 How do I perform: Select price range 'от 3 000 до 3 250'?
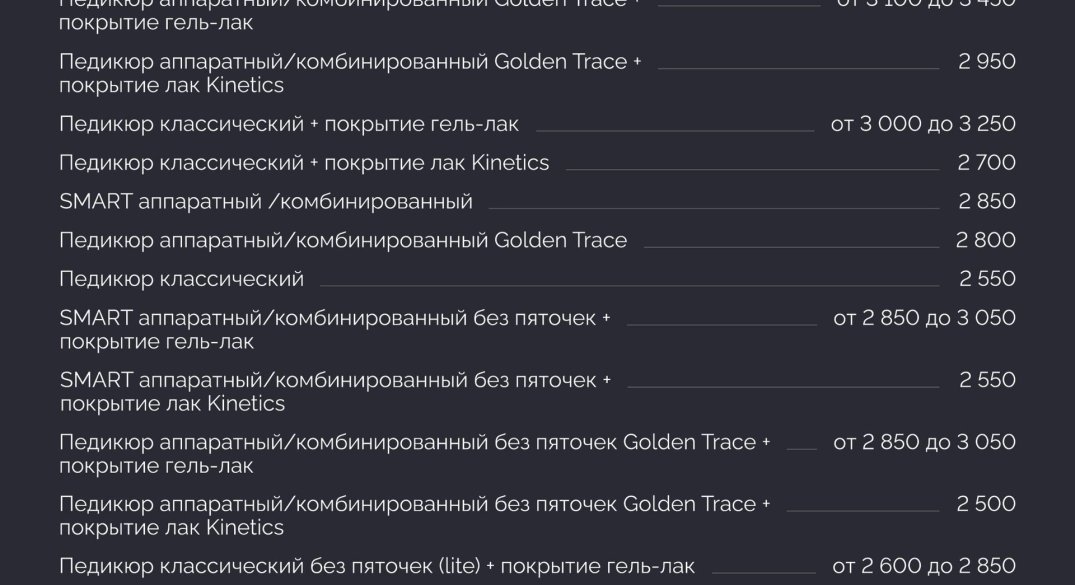(x=923, y=124)
